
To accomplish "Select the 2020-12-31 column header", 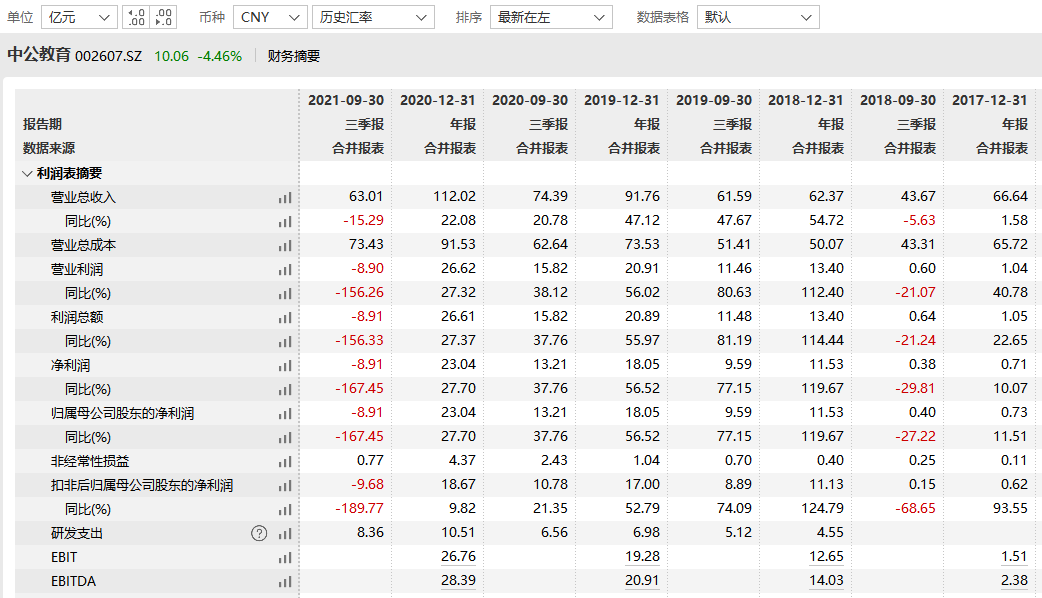I will coord(437,100).
